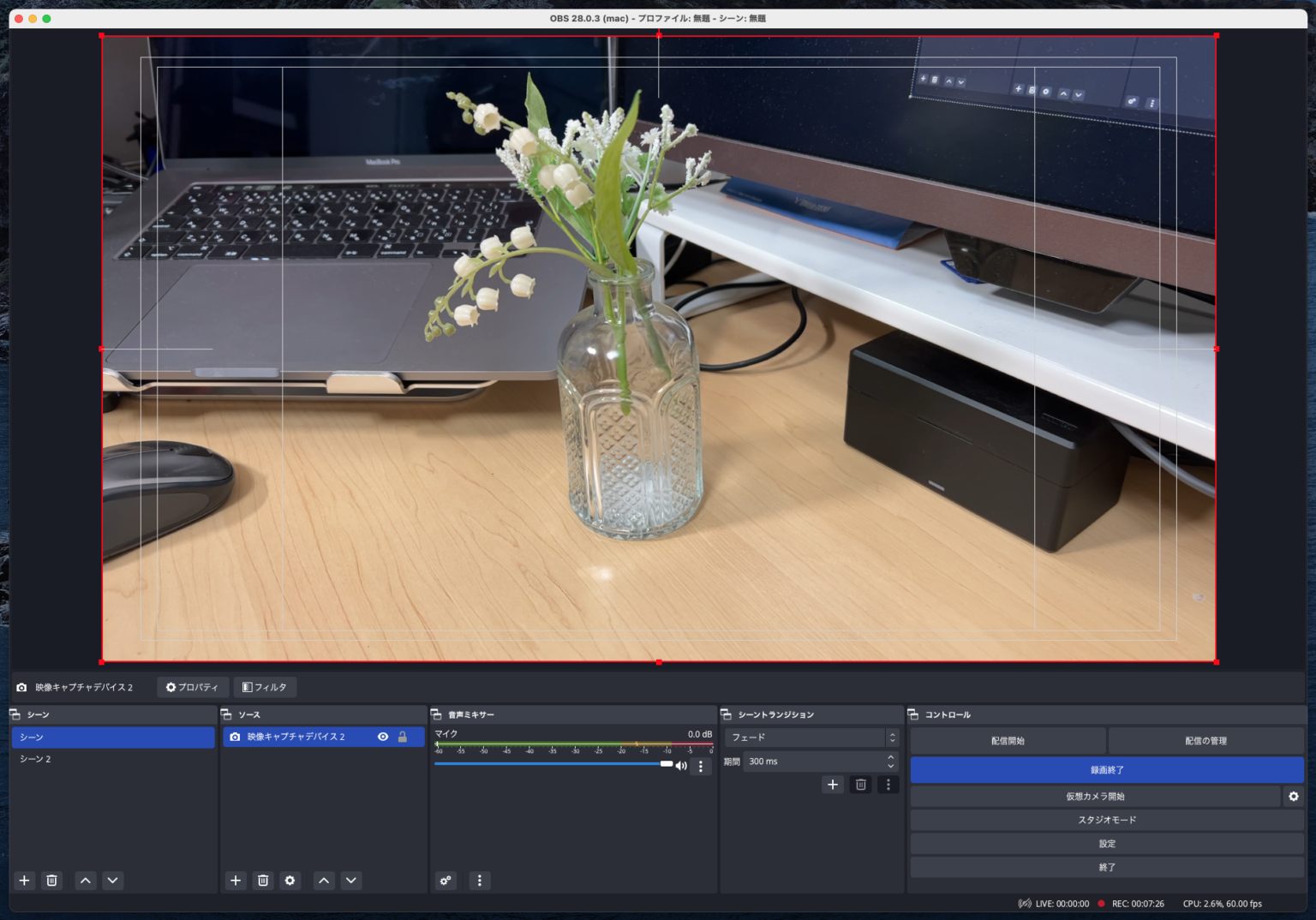Screen dimensions: 1316x920
Task: Remove selected source with trash icon
Action: [263, 881]
